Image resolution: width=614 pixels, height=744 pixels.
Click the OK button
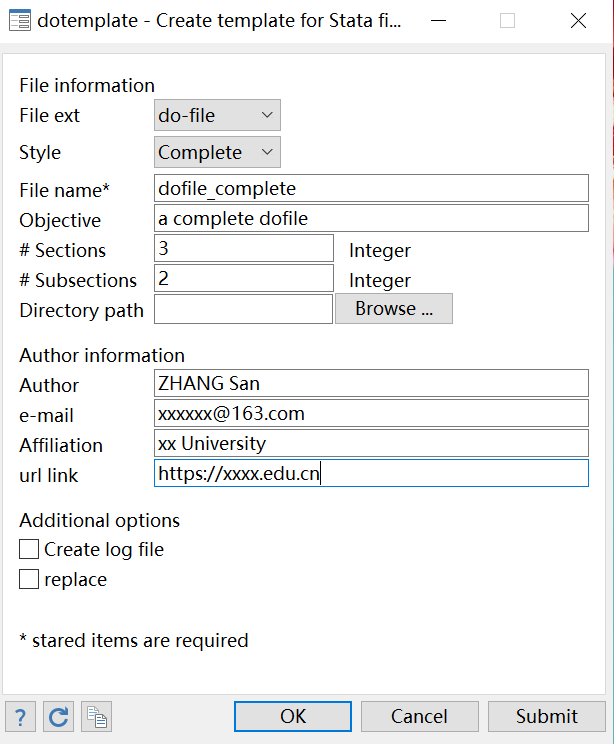(x=293, y=716)
